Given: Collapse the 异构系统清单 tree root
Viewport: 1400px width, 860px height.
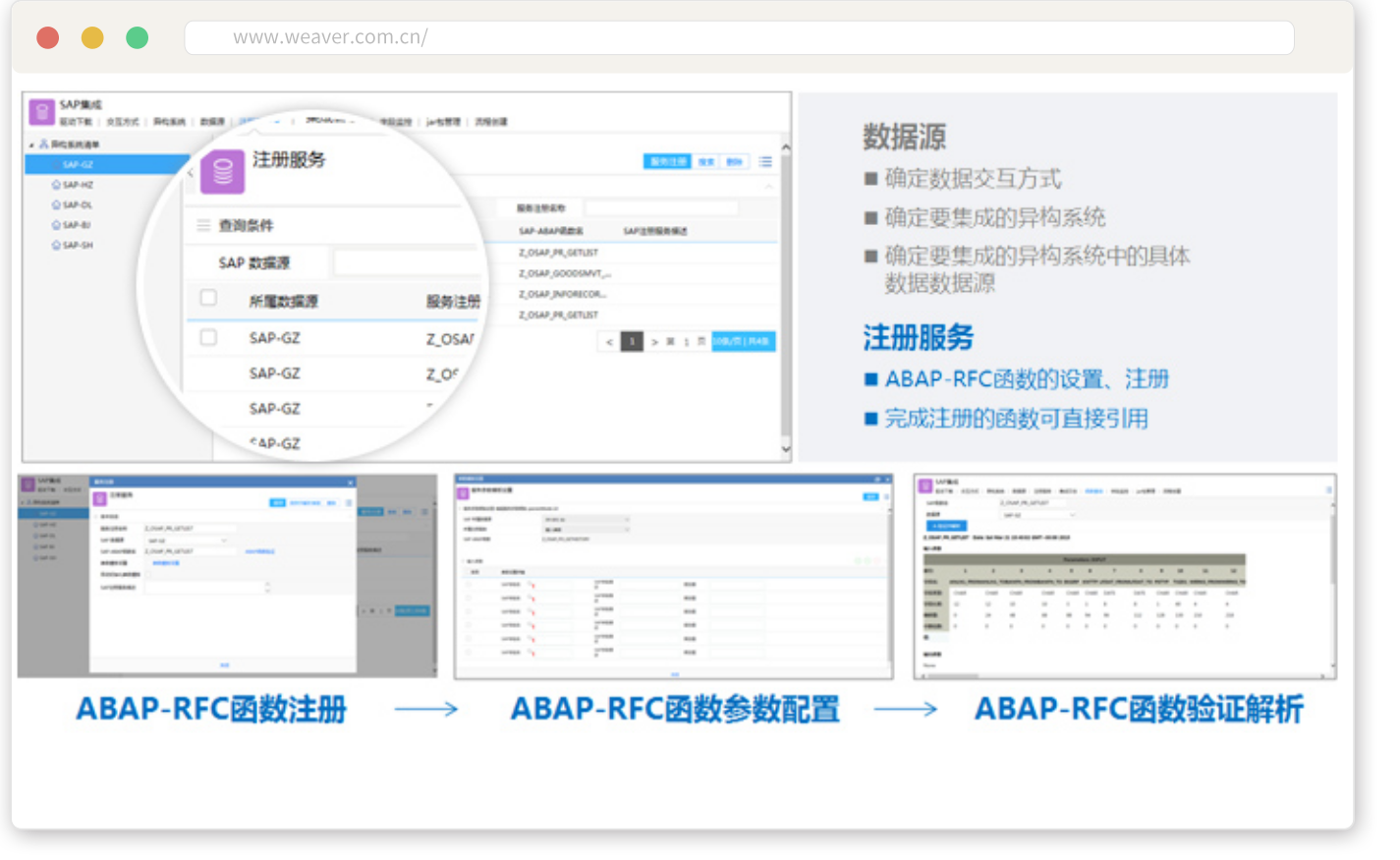Looking at the screenshot, I should point(31,144).
